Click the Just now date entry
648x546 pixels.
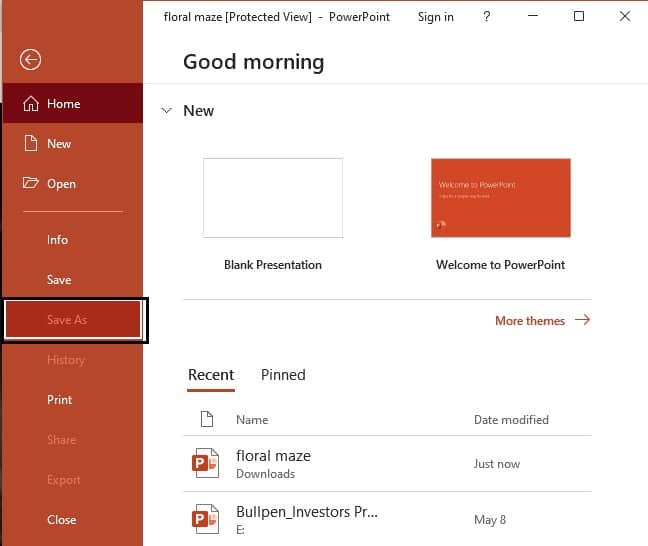[497, 464]
